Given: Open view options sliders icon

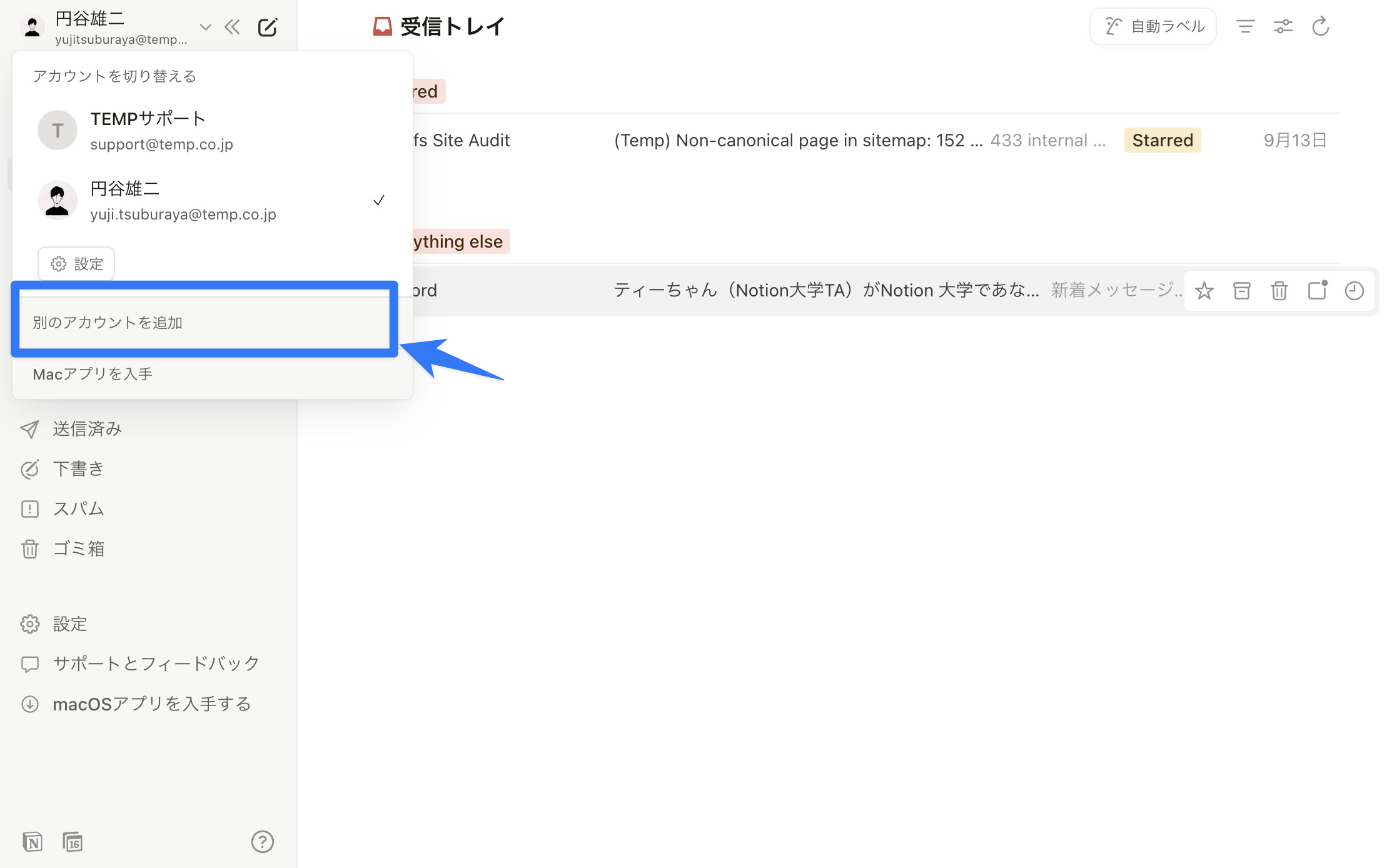Looking at the screenshot, I should (1283, 26).
